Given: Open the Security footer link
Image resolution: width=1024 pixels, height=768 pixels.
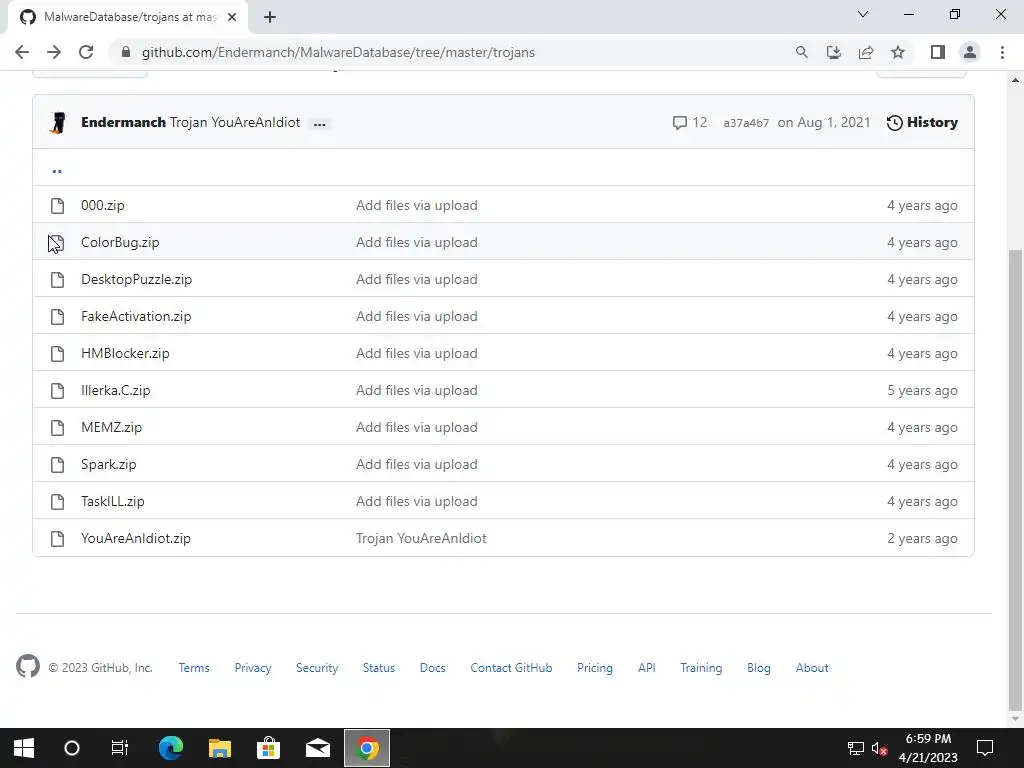Looking at the screenshot, I should coord(317,667).
